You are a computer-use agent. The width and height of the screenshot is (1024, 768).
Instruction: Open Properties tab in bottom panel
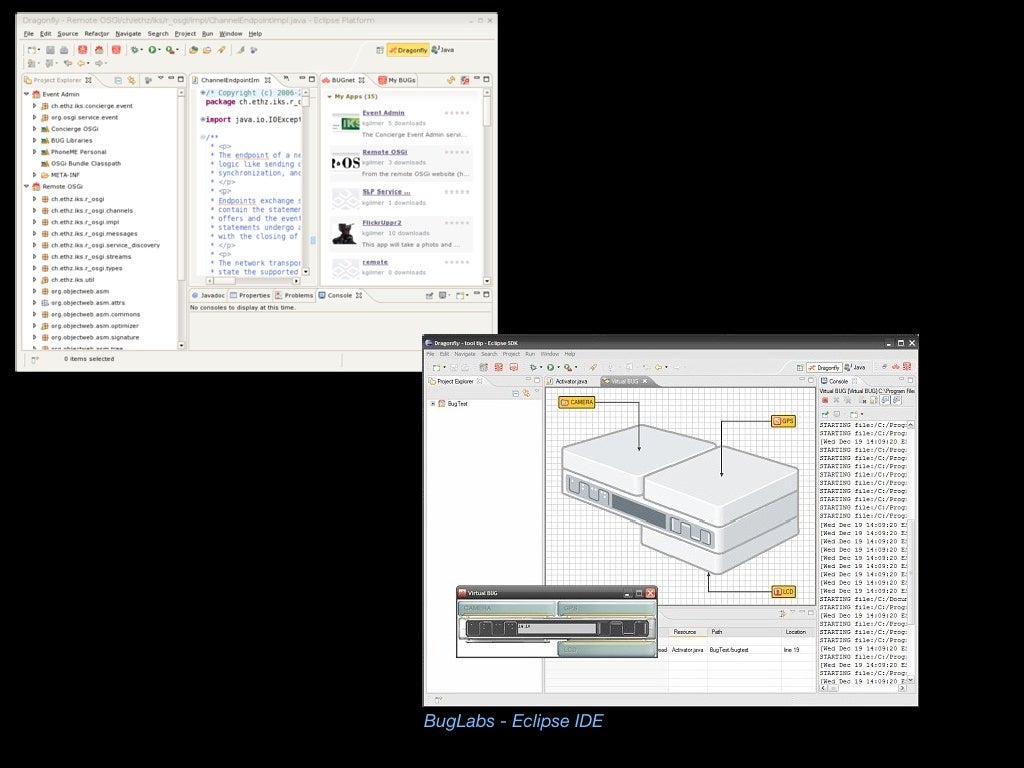(x=249, y=295)
